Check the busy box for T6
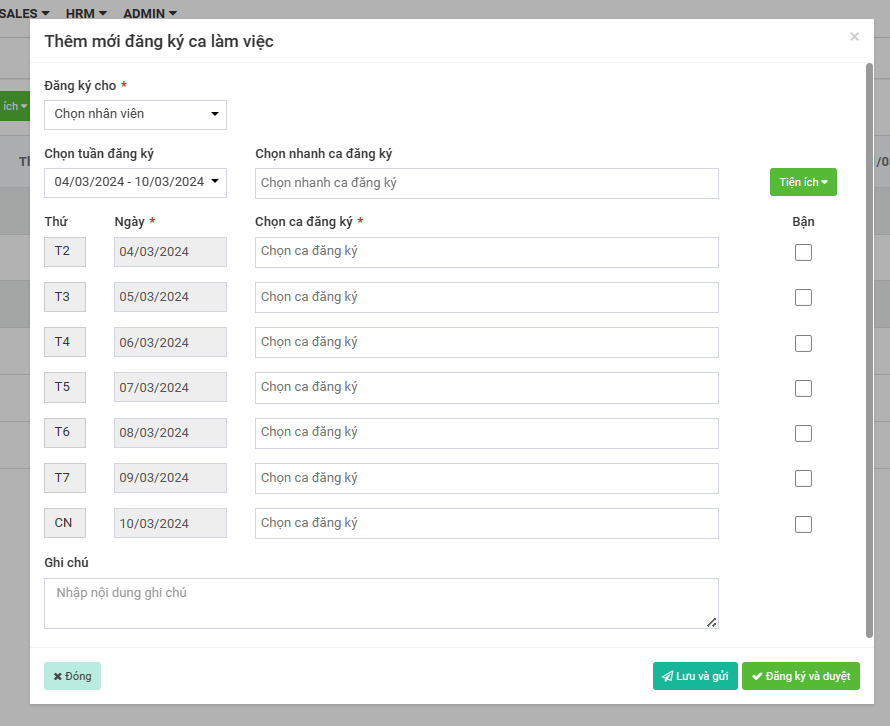Viewport: 890px width, 726px height. 803,433
